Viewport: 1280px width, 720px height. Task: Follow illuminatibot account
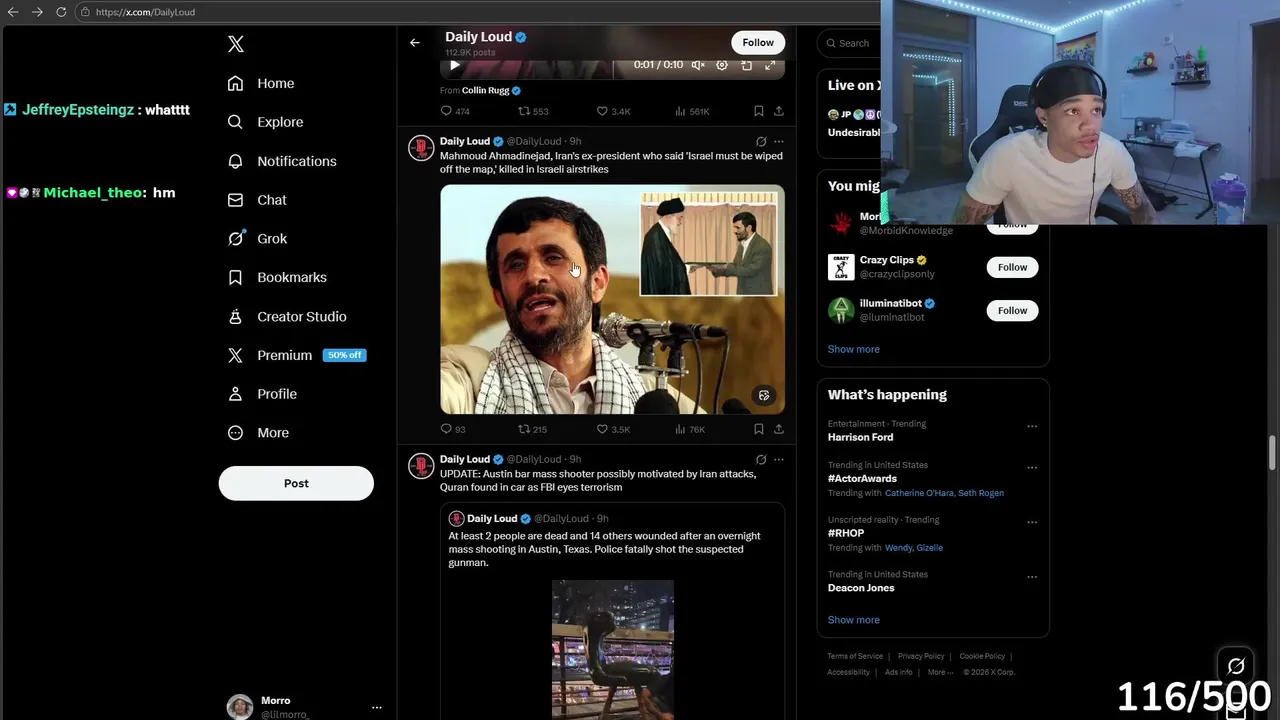click(x=1012, y=310)
